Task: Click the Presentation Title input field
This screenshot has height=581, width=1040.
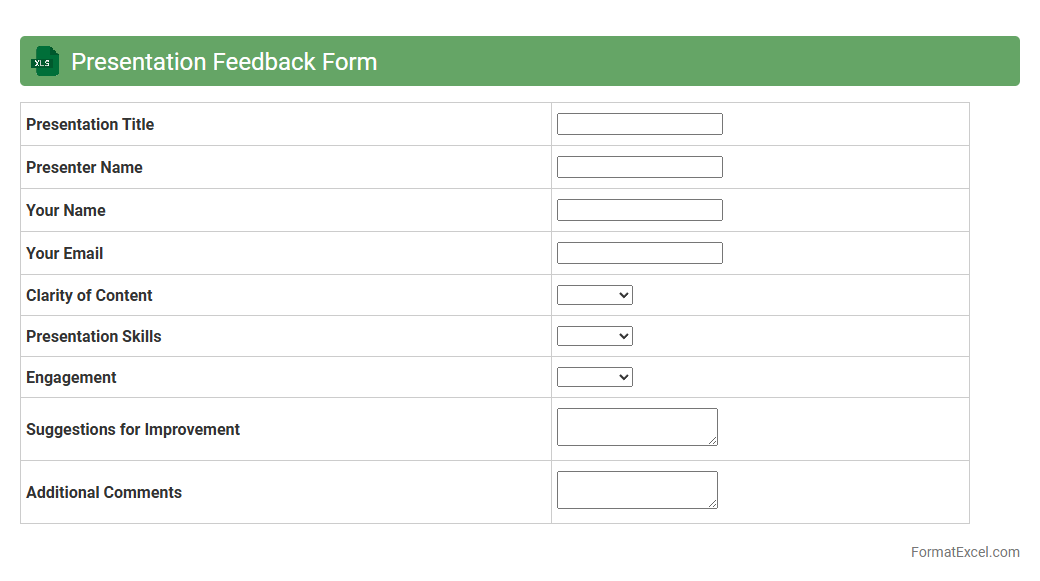Action: [639, 124]
